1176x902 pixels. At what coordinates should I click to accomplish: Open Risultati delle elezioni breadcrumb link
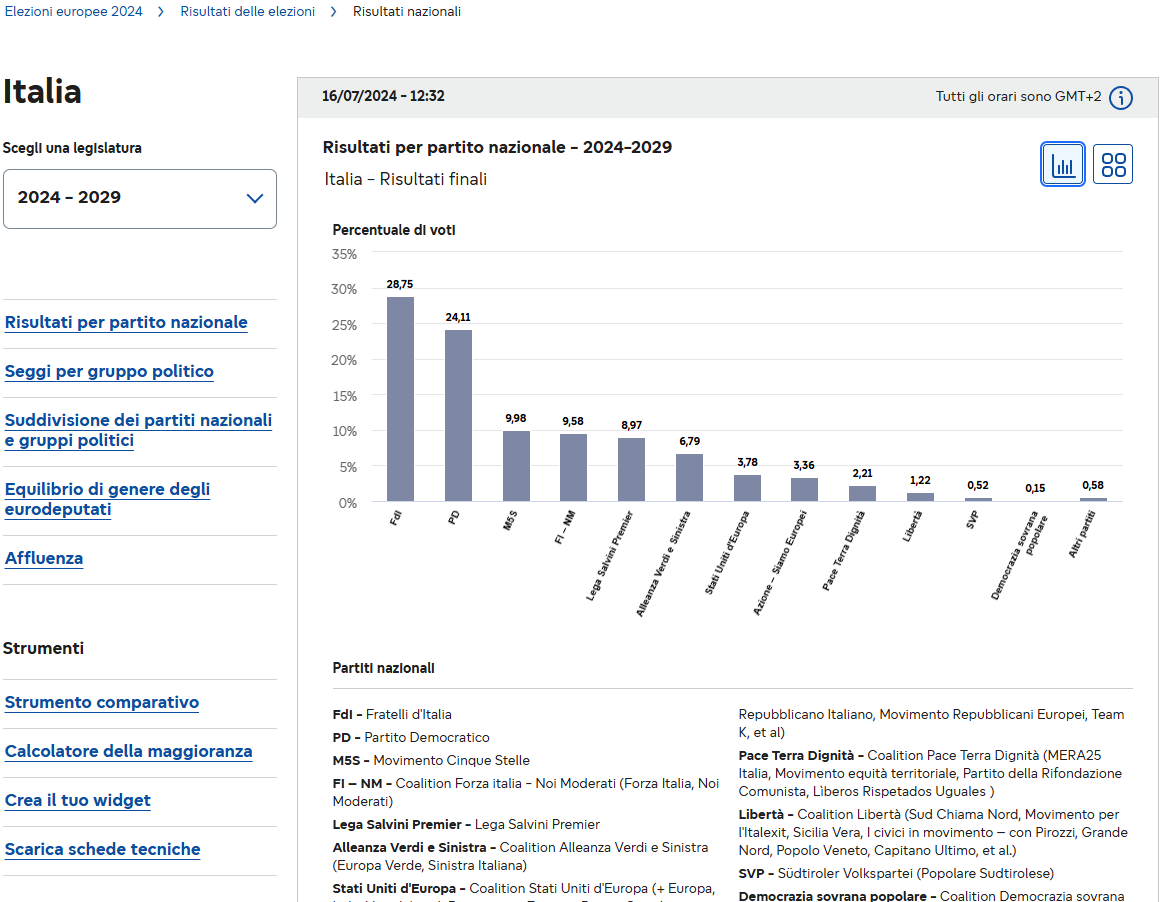[x=247, y=12]
